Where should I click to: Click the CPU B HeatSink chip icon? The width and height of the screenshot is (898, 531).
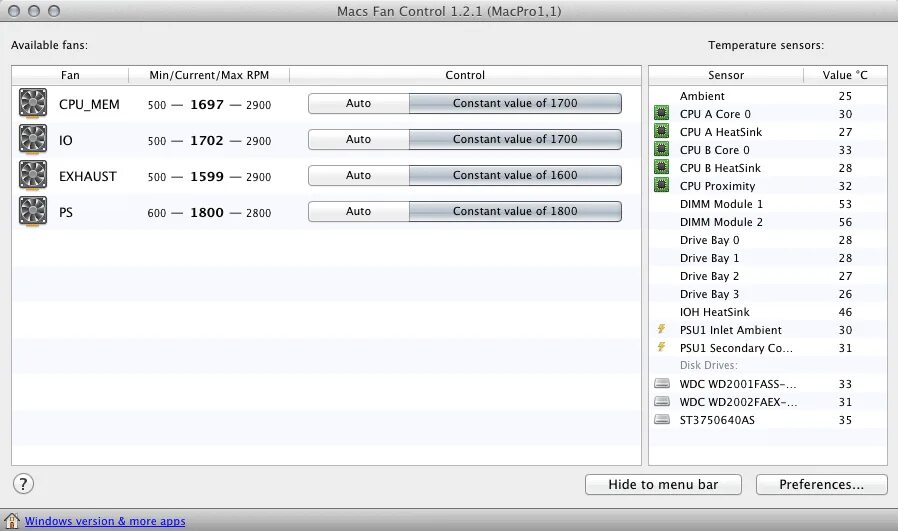point(661,167)
